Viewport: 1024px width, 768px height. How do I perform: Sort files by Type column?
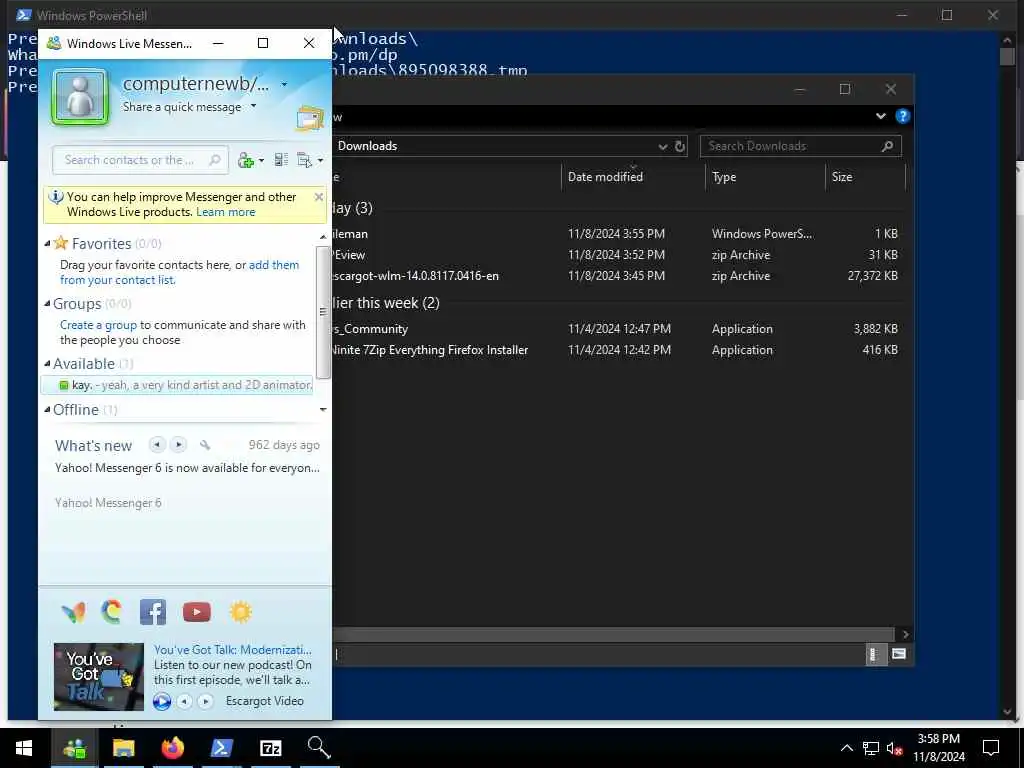click(765, 177)
